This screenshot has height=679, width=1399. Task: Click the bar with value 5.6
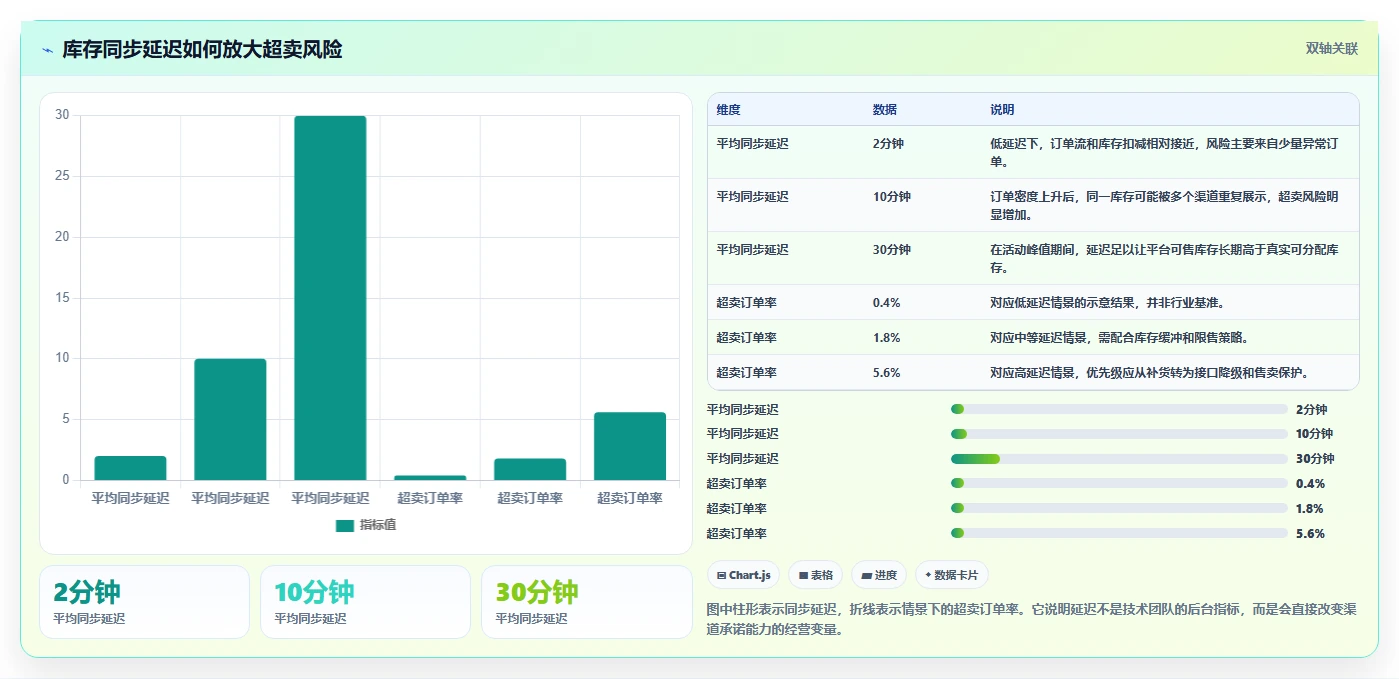(630, 446)
